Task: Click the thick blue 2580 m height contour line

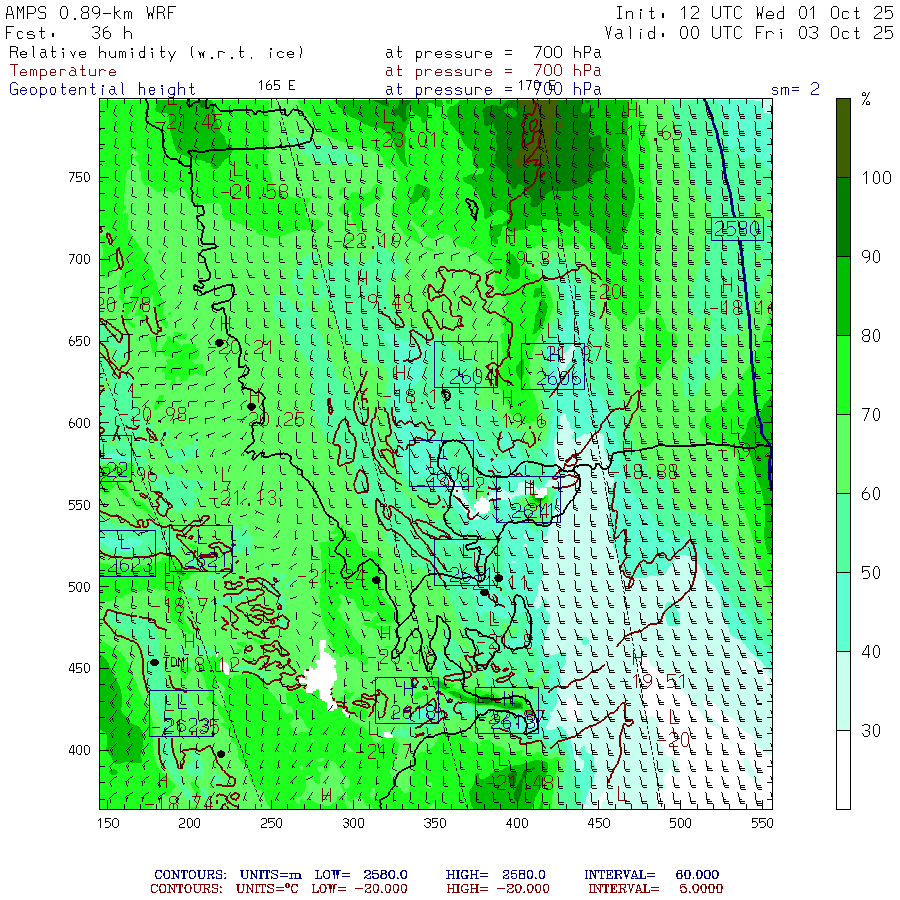Action: (x=745, y=330)
